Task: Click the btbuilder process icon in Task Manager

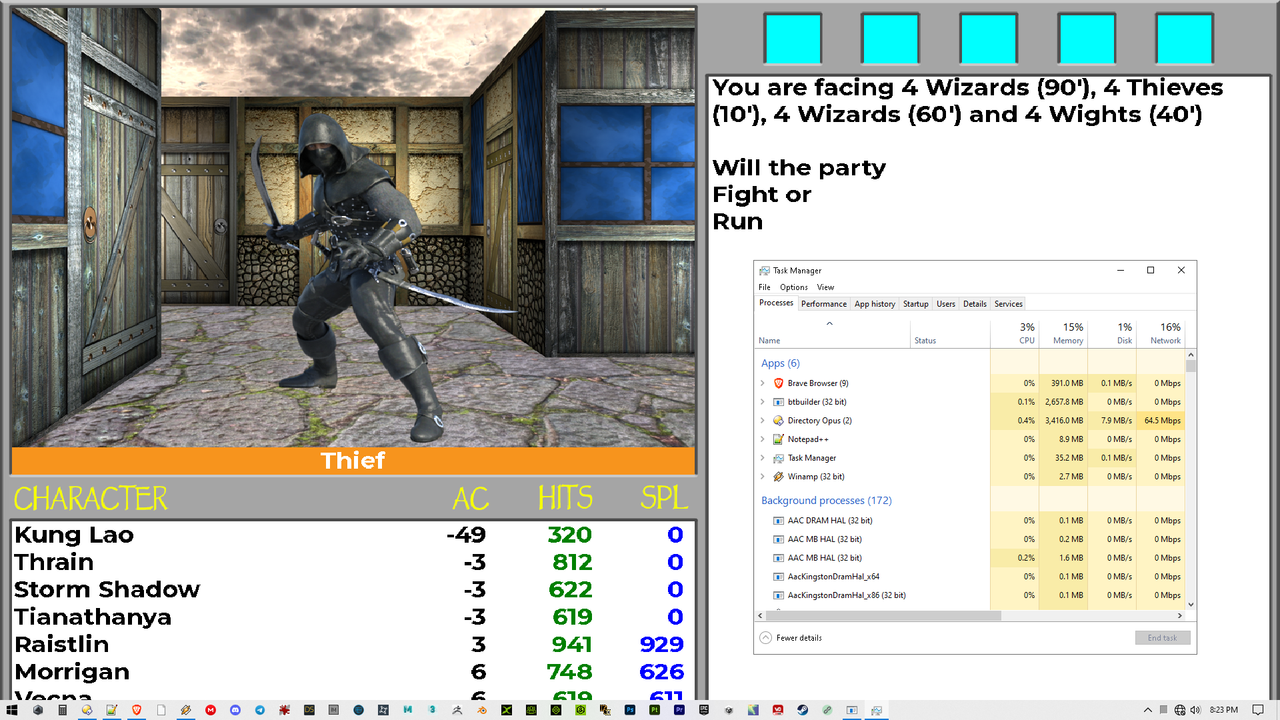Action: click(778, 402)
